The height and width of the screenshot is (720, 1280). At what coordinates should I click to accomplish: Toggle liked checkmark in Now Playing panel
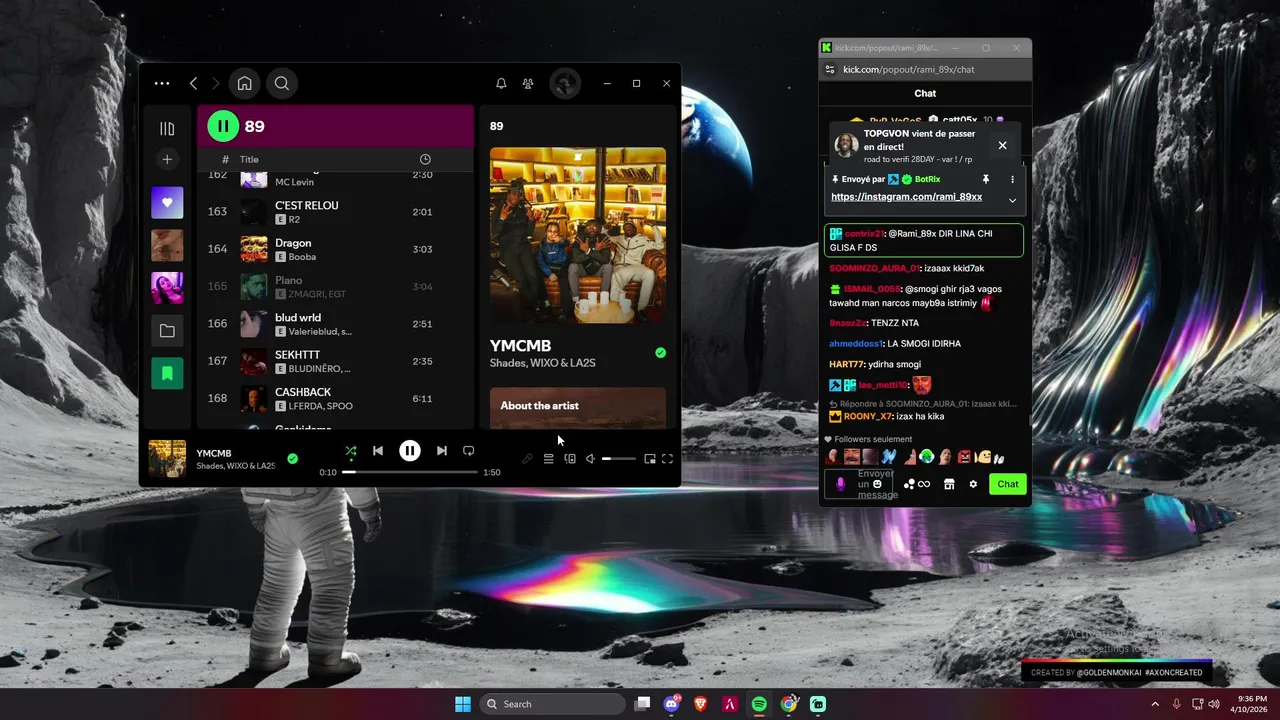tap(660, 353)
